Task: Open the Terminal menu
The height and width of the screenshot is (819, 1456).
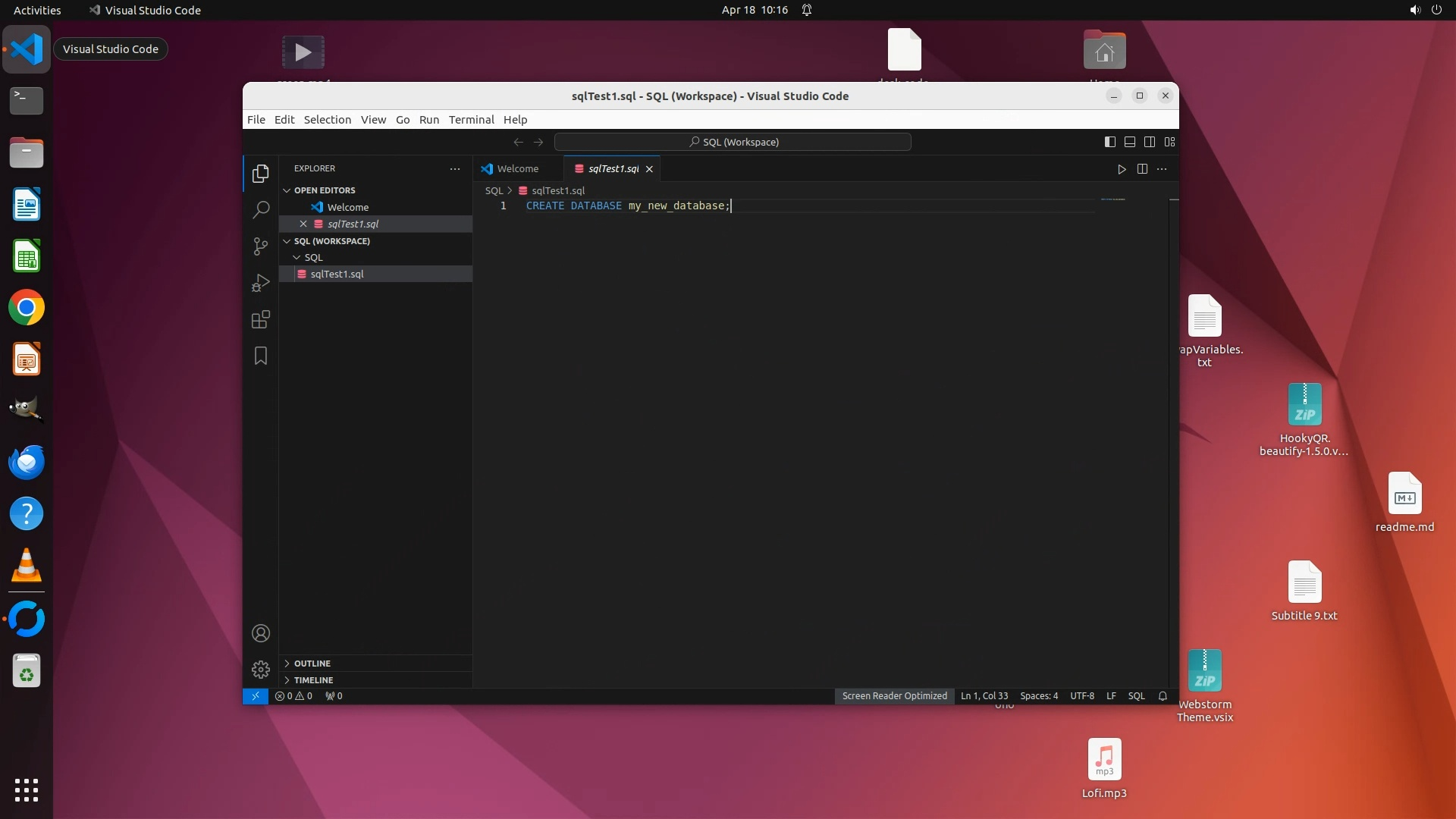Action: (x=471, y=120)
